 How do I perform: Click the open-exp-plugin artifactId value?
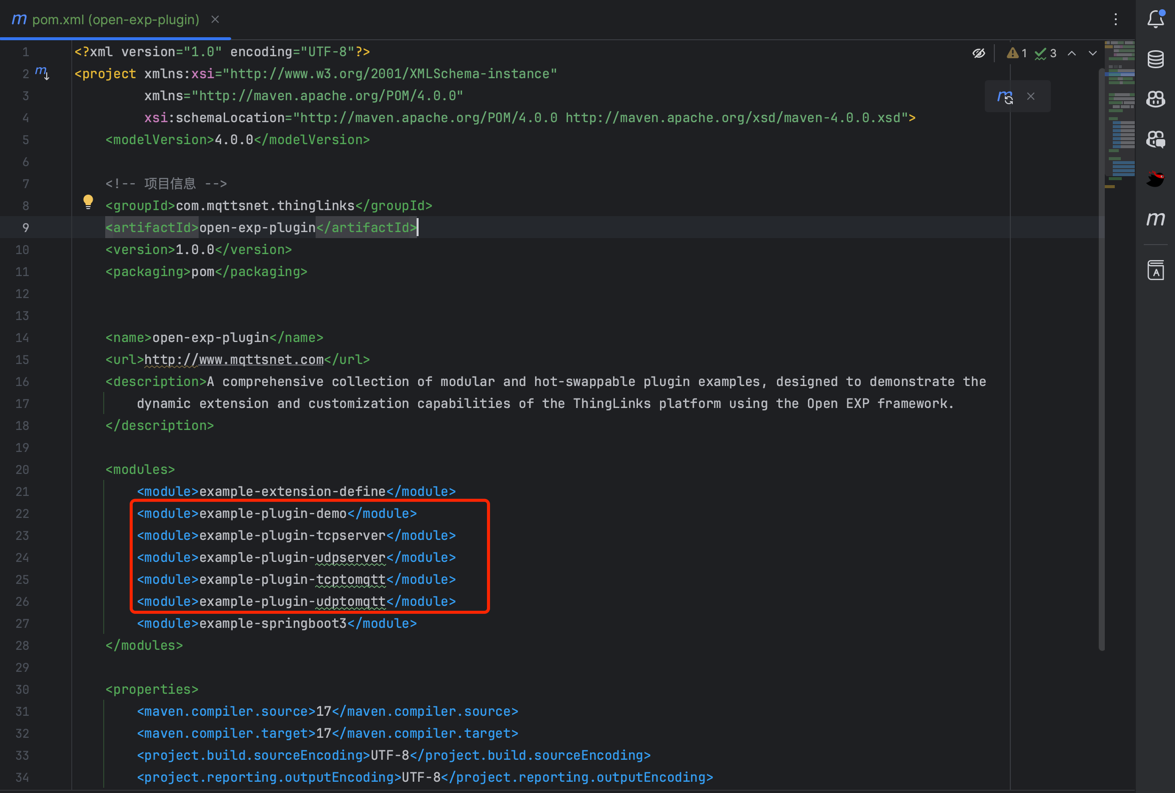click(x=257, y=228)
